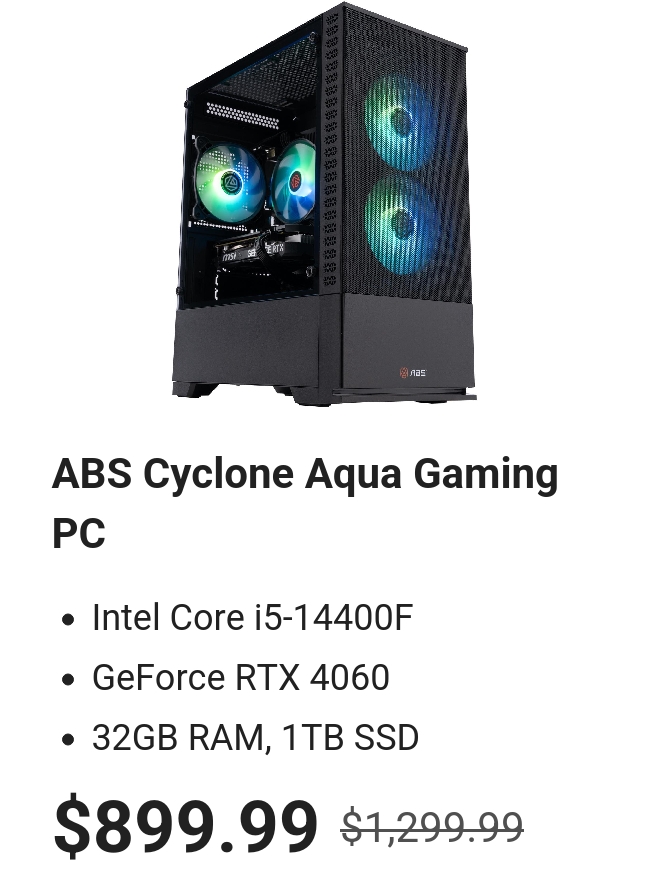The image size is (649, 870).
Task: Click the left CPU cooler fan inside case
Action: (x=229, y=181)
